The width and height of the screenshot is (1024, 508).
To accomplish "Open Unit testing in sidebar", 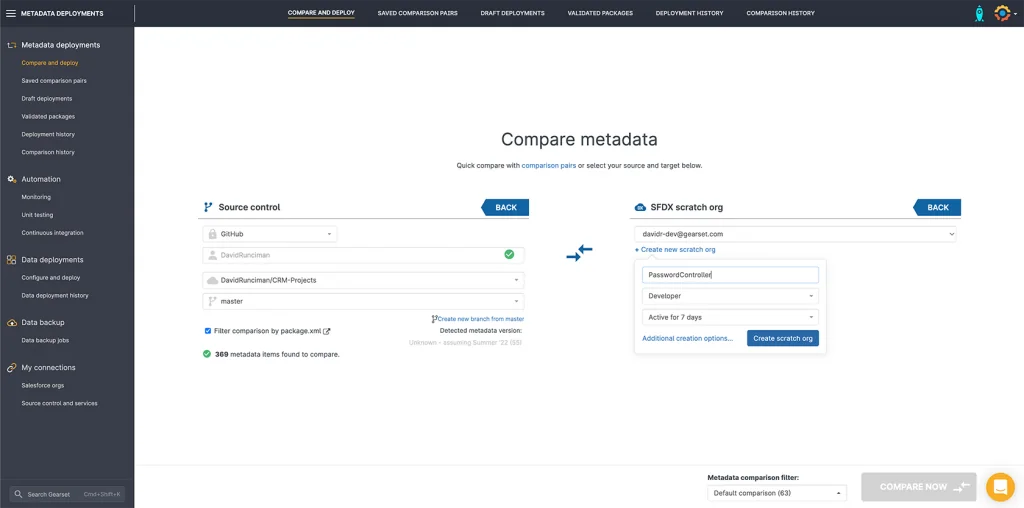I will point(37,215).
